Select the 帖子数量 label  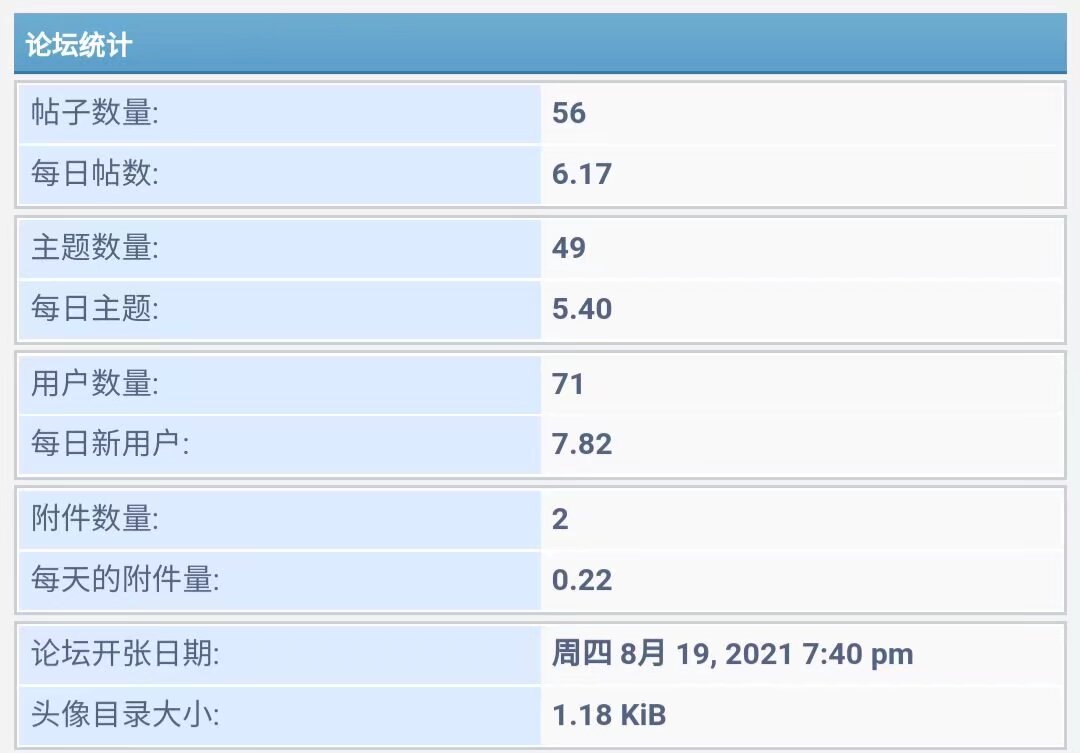click(x=95, y=113)
